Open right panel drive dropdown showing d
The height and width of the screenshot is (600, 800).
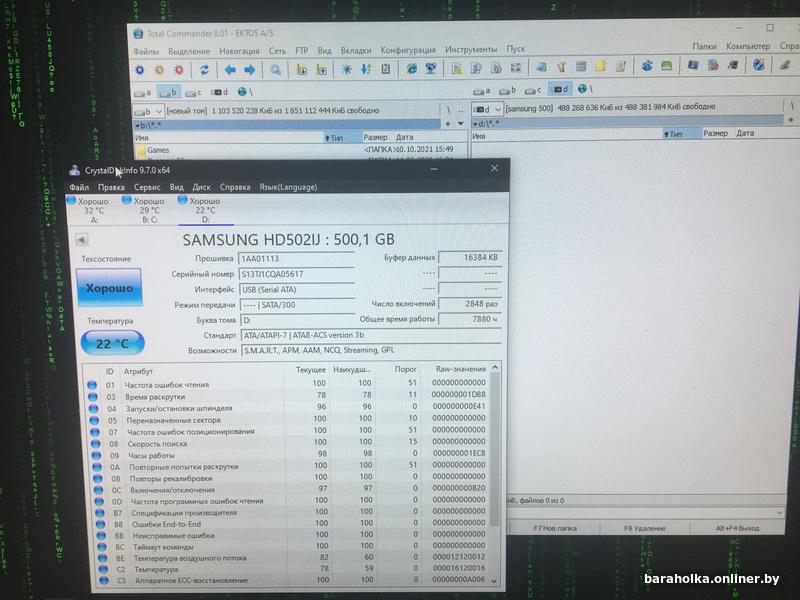pyautogui.click(x=487, y=109)
